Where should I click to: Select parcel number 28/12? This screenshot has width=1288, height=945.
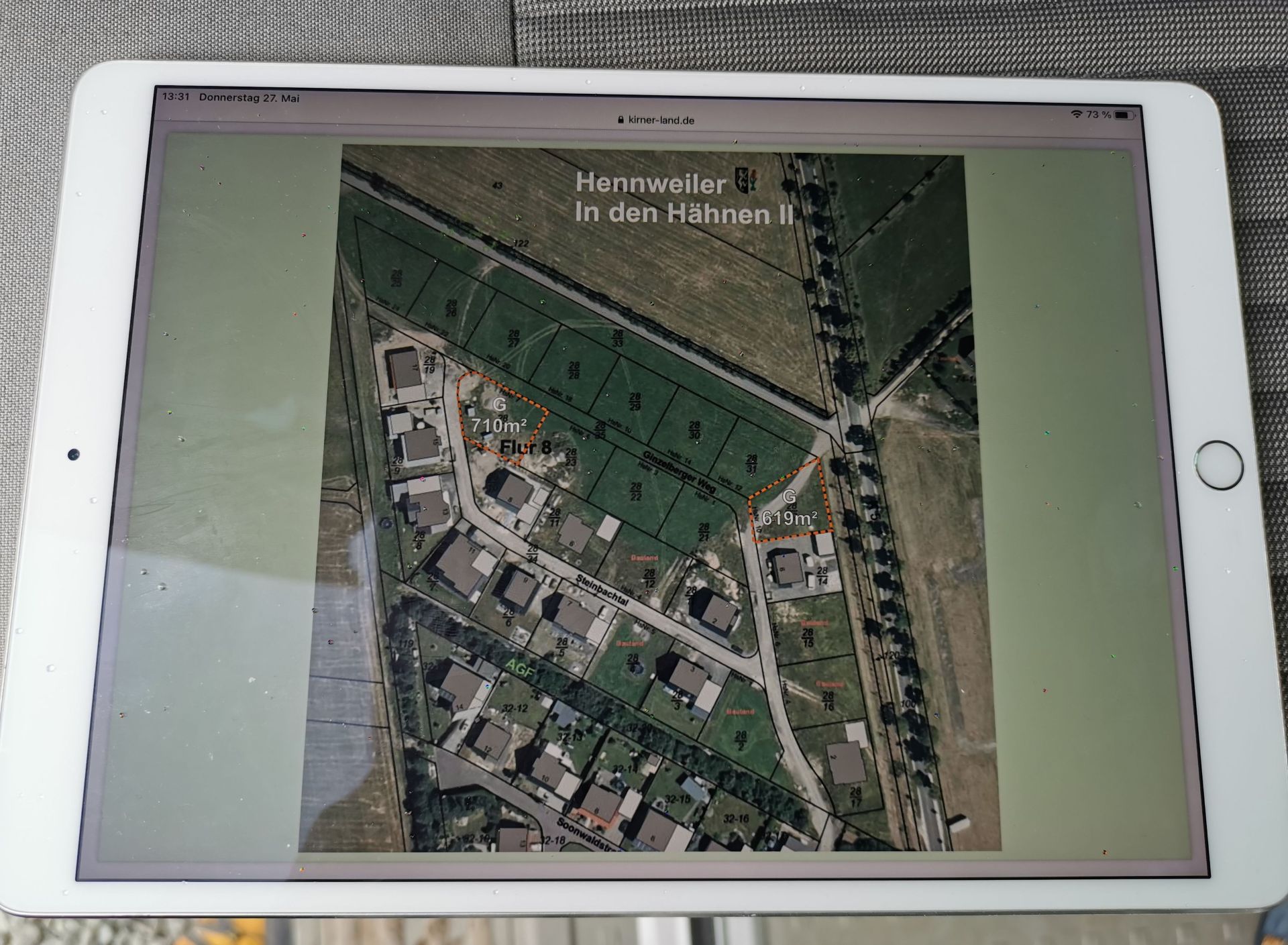coord(649,578)
